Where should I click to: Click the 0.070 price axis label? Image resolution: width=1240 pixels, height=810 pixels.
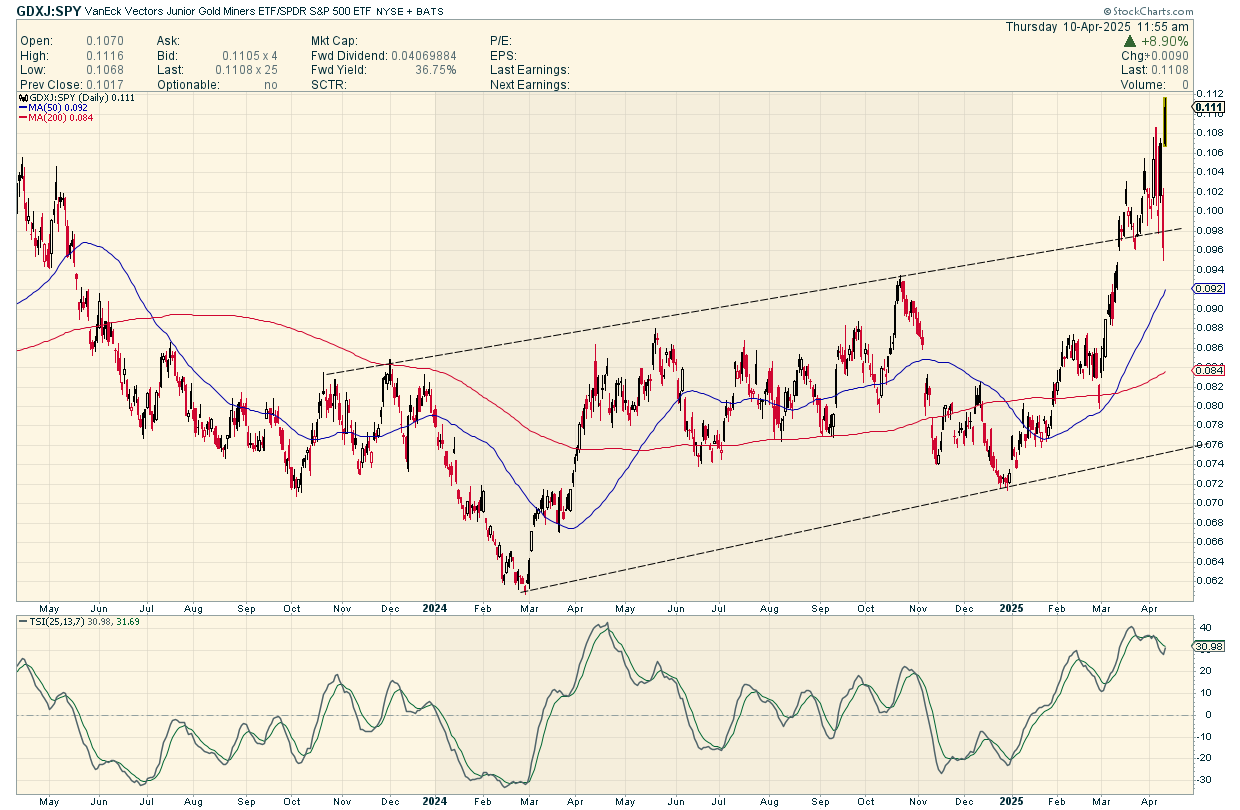click(1211, 503)
